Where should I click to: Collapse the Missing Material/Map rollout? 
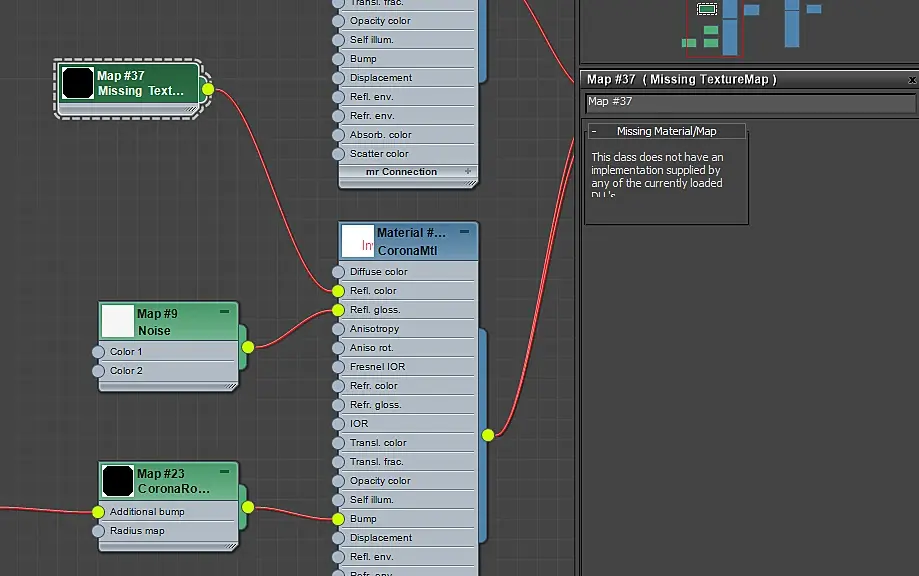594,131
